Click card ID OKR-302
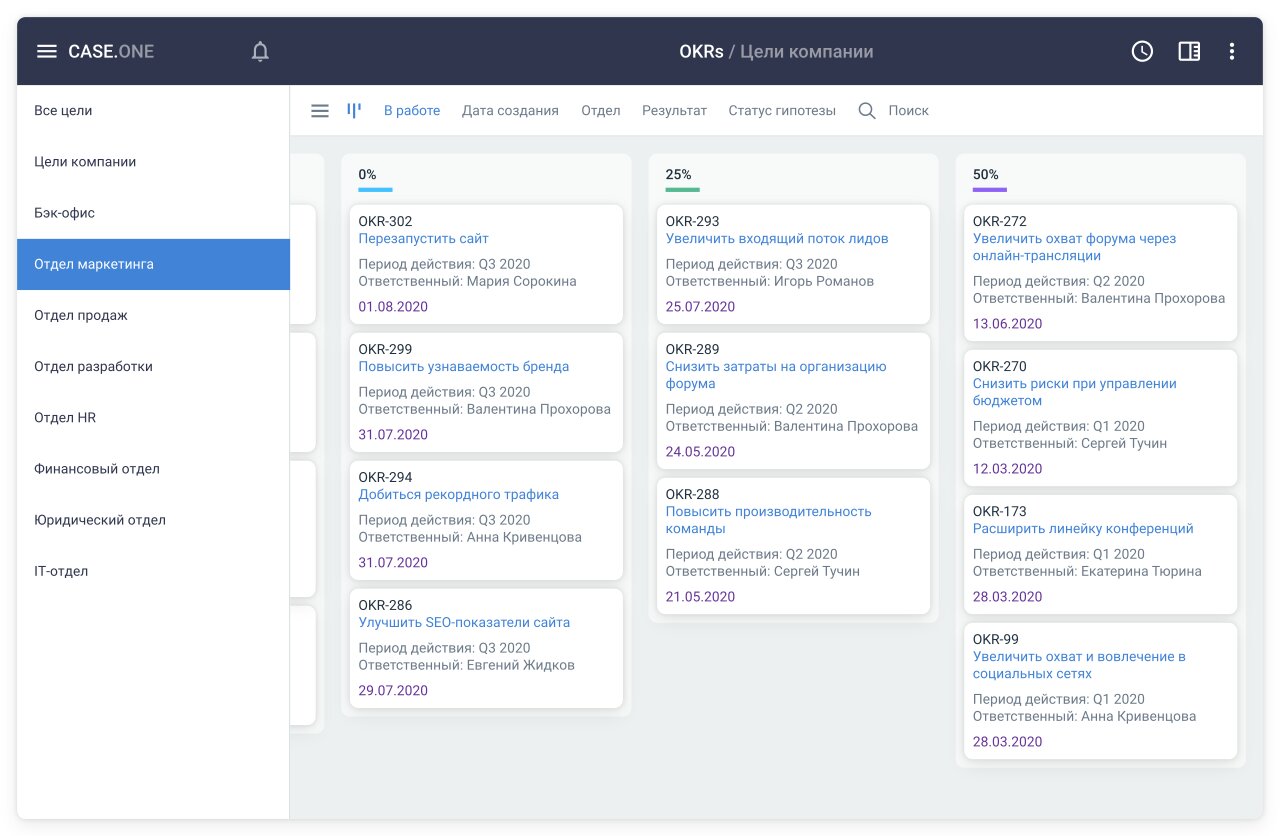Image resolution: width=1280 pixels, height=836 pixels. click(x=386, y=222)
